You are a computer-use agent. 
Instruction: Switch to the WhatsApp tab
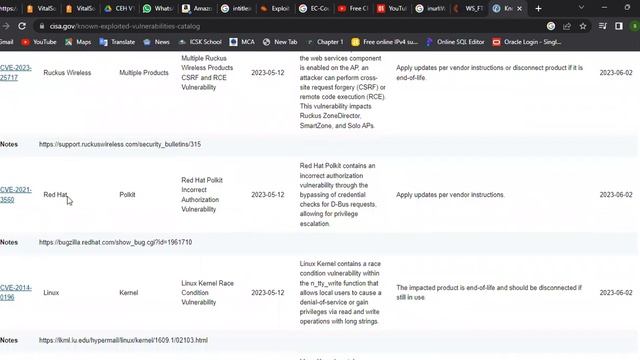pyautogui.click(x=158, y=8)
